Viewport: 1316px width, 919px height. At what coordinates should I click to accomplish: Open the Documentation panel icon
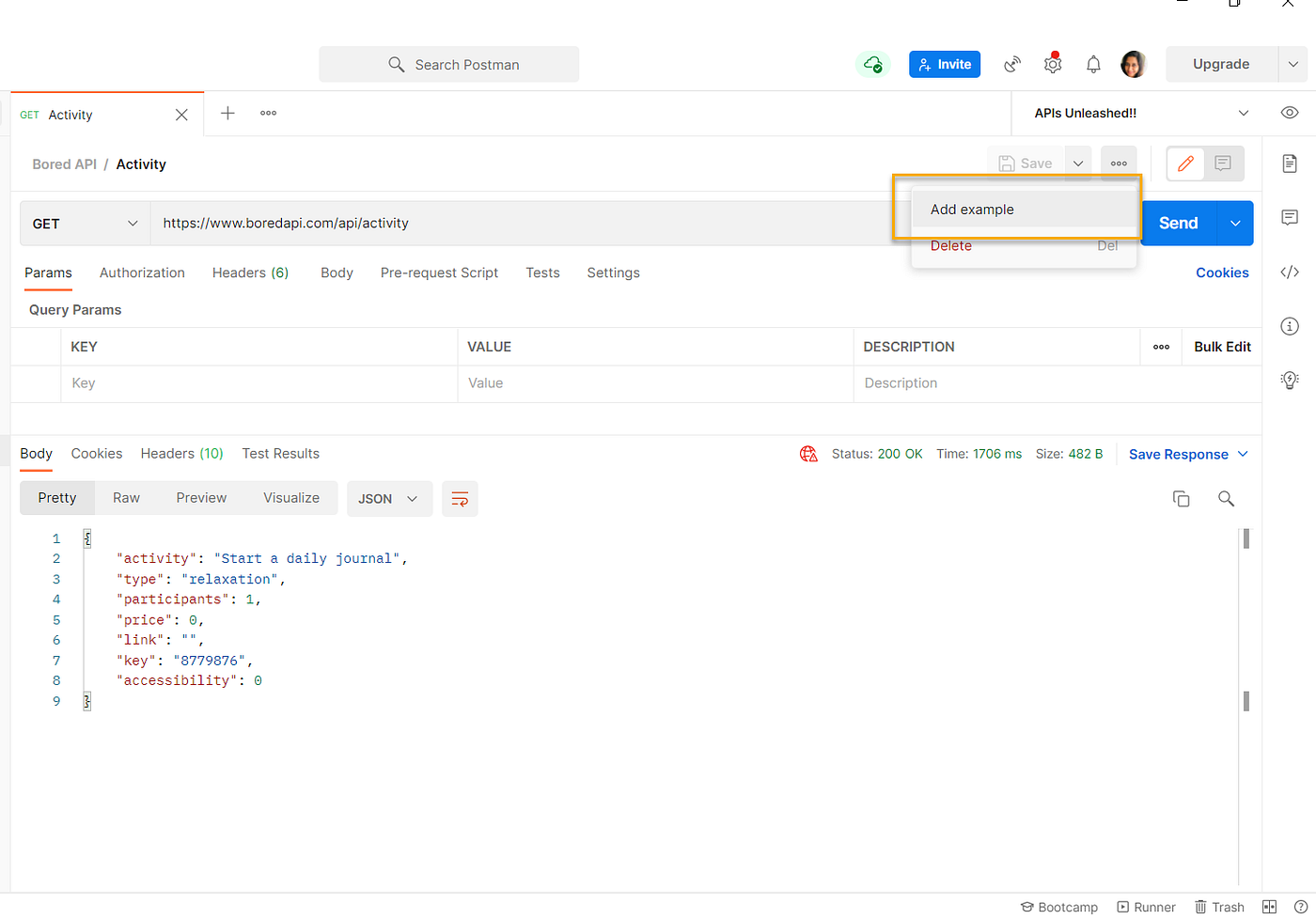1289,163
